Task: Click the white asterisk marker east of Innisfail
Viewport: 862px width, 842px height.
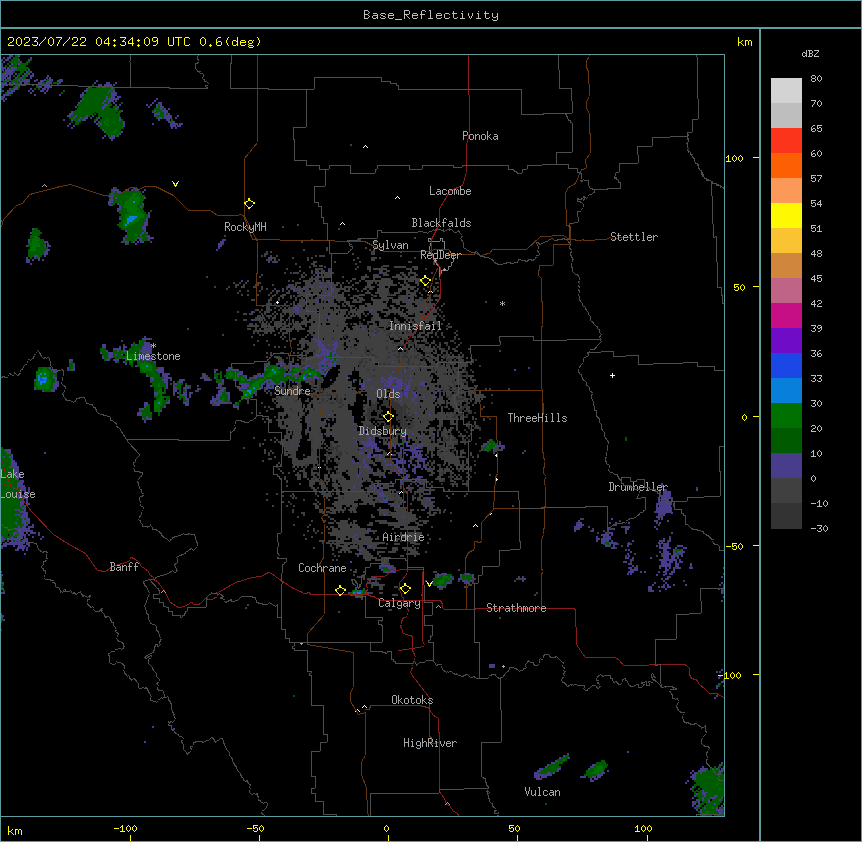Action: pyautogui.click(x=502, y=303)
